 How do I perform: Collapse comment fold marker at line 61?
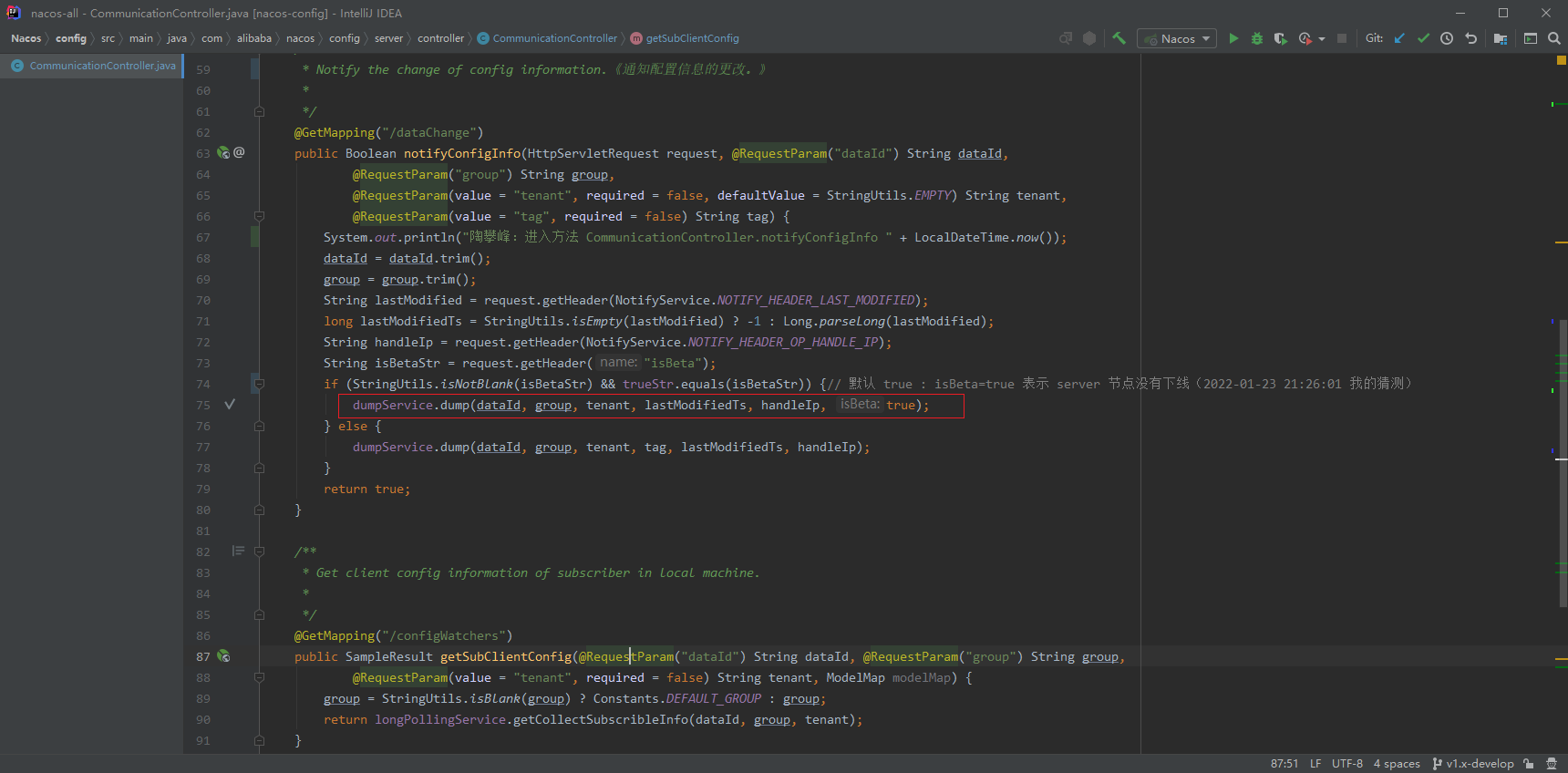259,111
